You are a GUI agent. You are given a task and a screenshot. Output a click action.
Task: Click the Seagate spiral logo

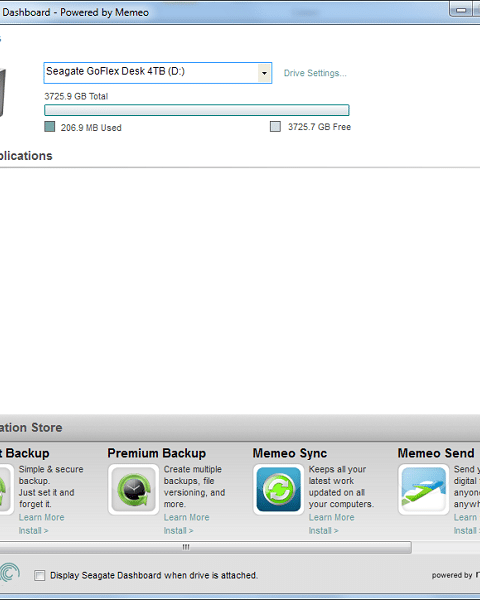[x=9, y=573]
